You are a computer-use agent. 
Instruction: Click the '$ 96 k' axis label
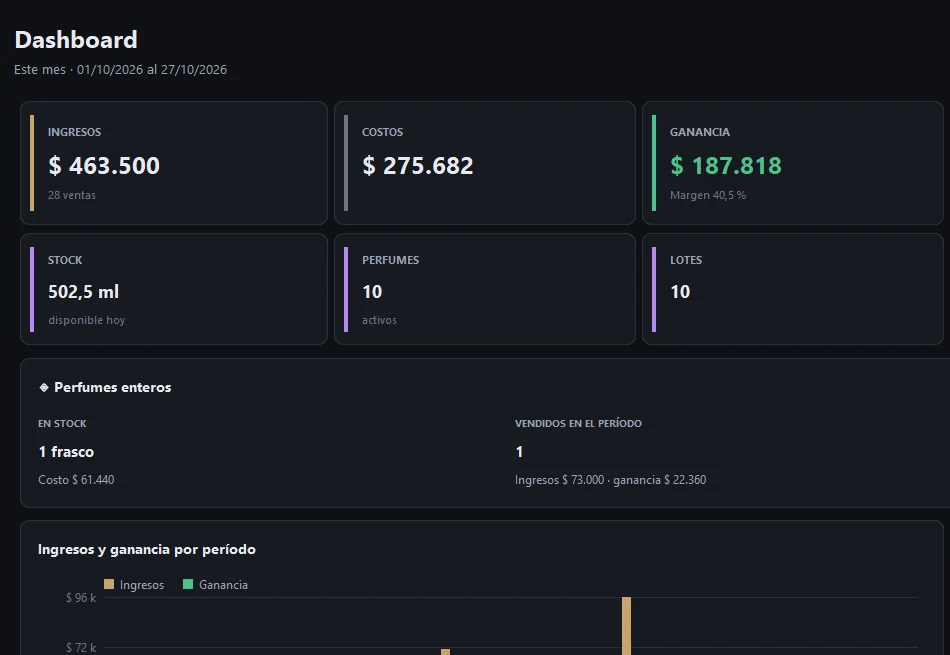point(81,598)
